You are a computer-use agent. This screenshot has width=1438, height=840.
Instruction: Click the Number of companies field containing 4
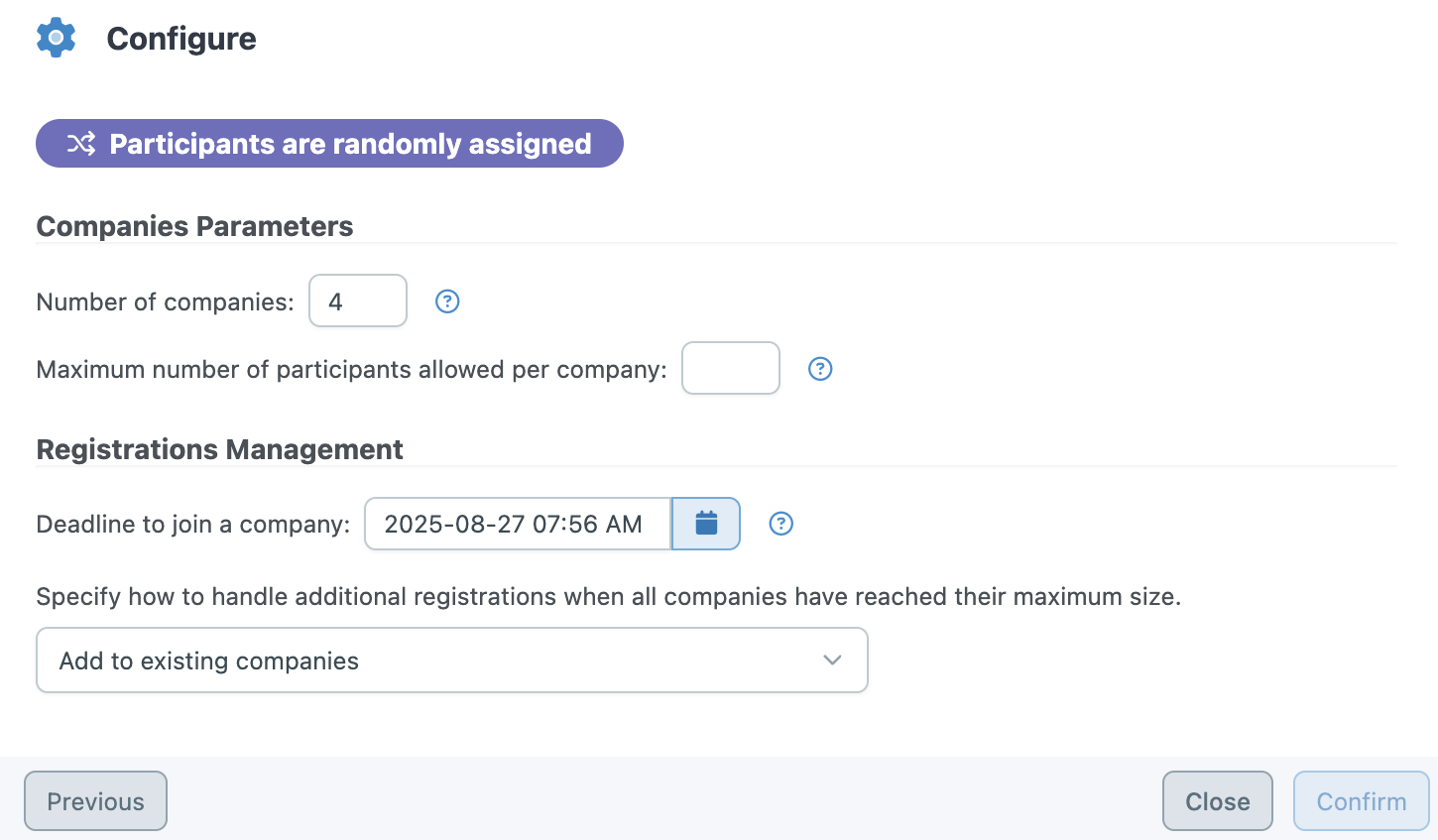(x=358, y=300)
